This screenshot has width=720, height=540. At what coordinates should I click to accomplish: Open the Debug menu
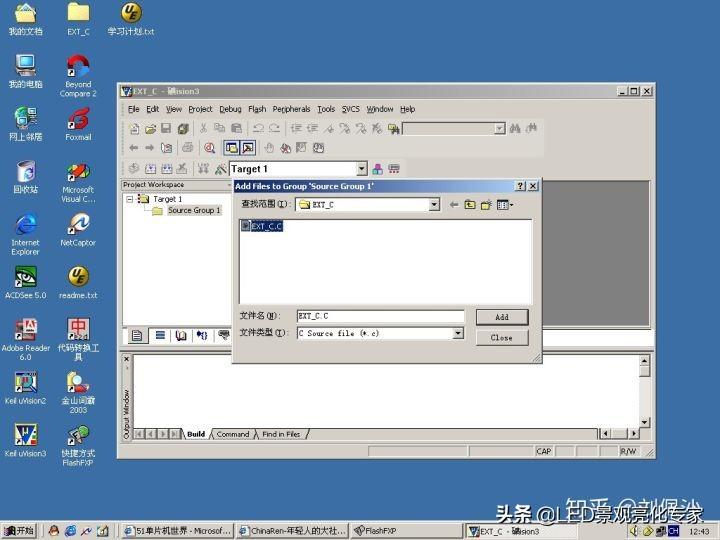[230, 109]
